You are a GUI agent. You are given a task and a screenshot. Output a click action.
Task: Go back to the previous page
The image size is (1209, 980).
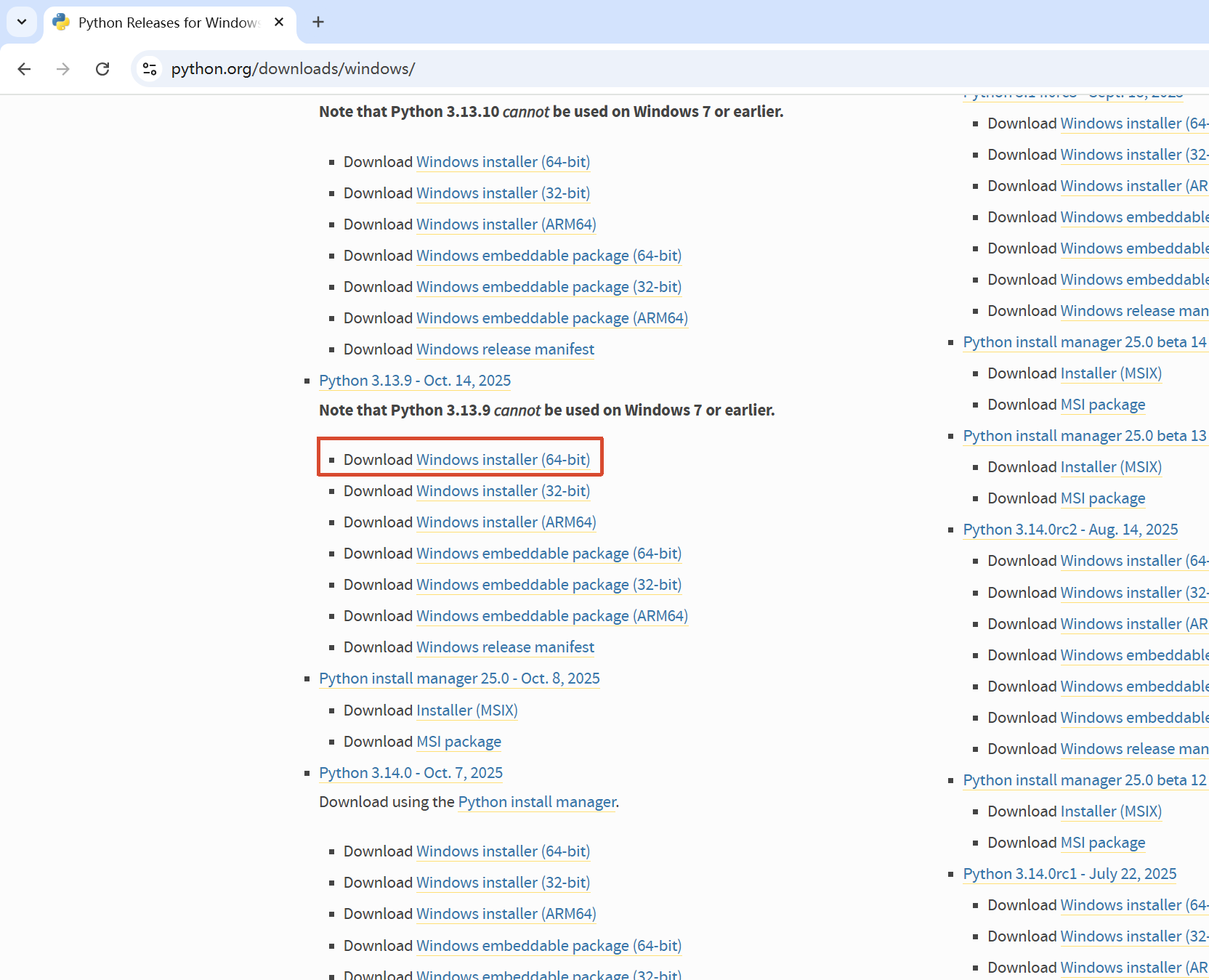click(24, 69)
